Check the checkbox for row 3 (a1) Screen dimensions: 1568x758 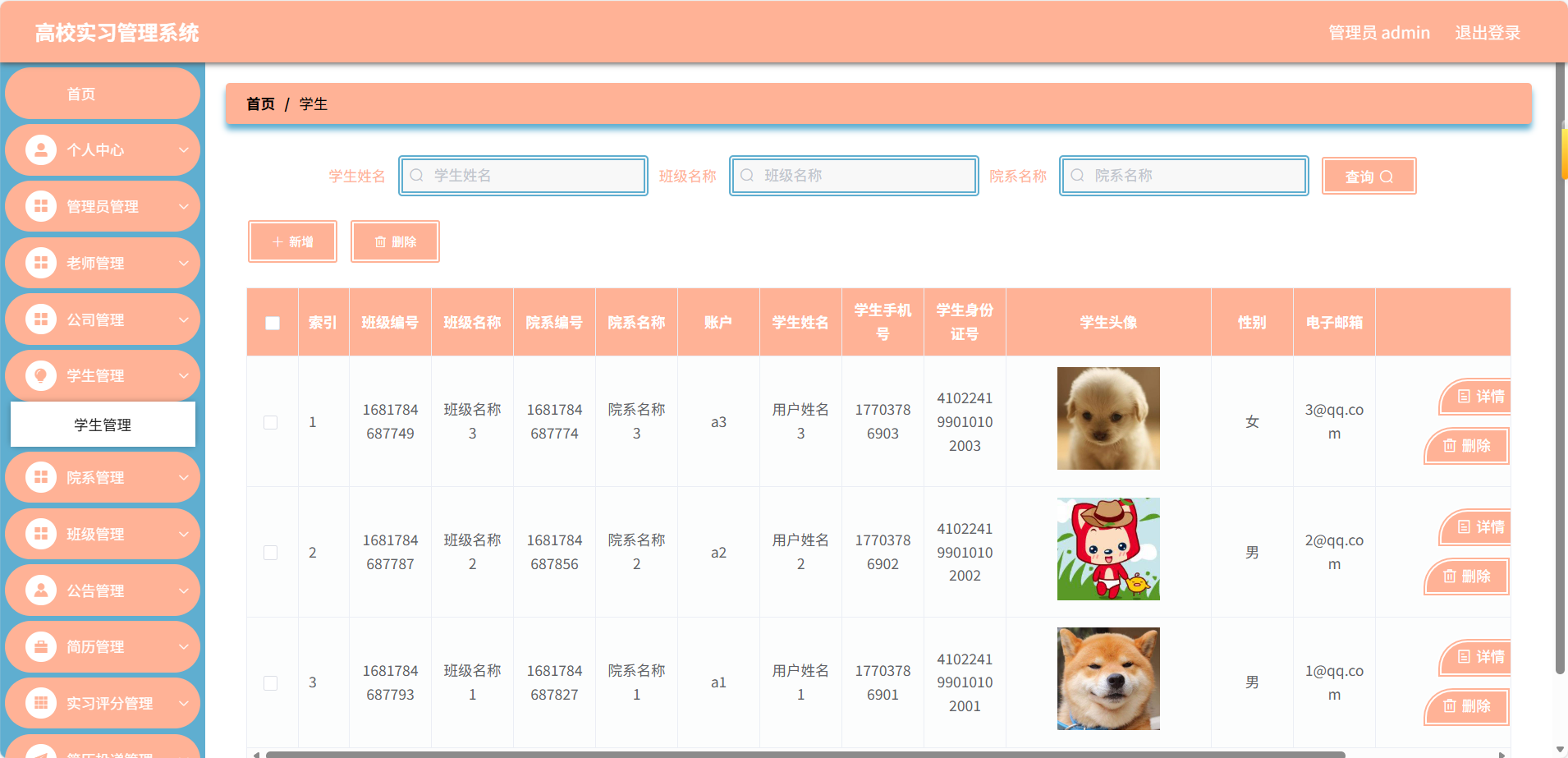(x=270, y=683)
